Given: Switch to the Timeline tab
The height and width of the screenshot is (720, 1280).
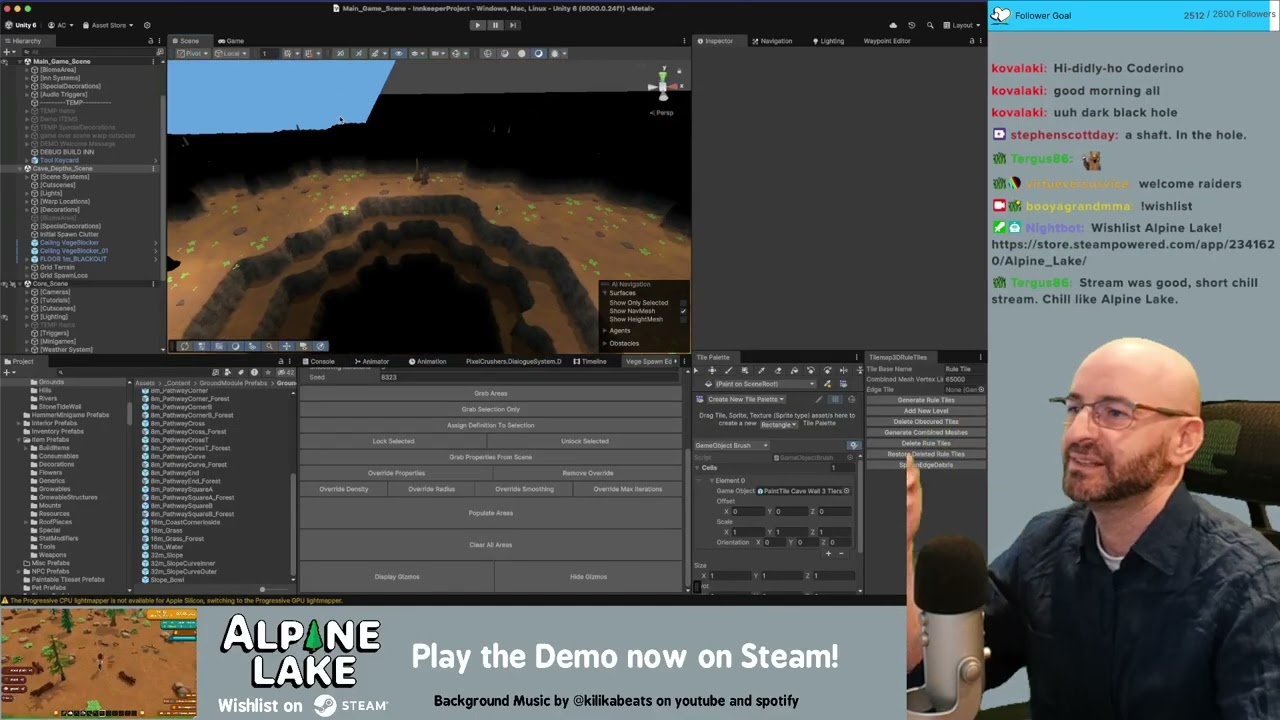Looking at the screenshot, I should click(x=590, y=361).
